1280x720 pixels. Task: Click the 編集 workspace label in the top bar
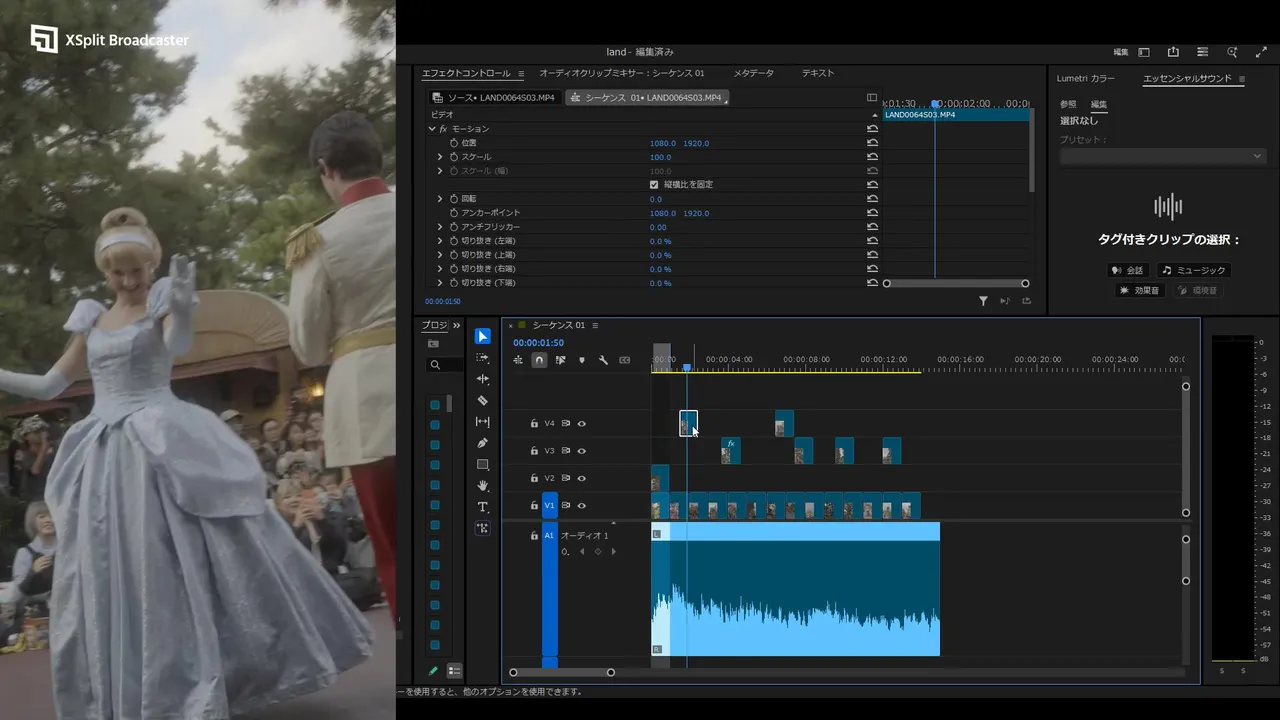(1121, 52)
